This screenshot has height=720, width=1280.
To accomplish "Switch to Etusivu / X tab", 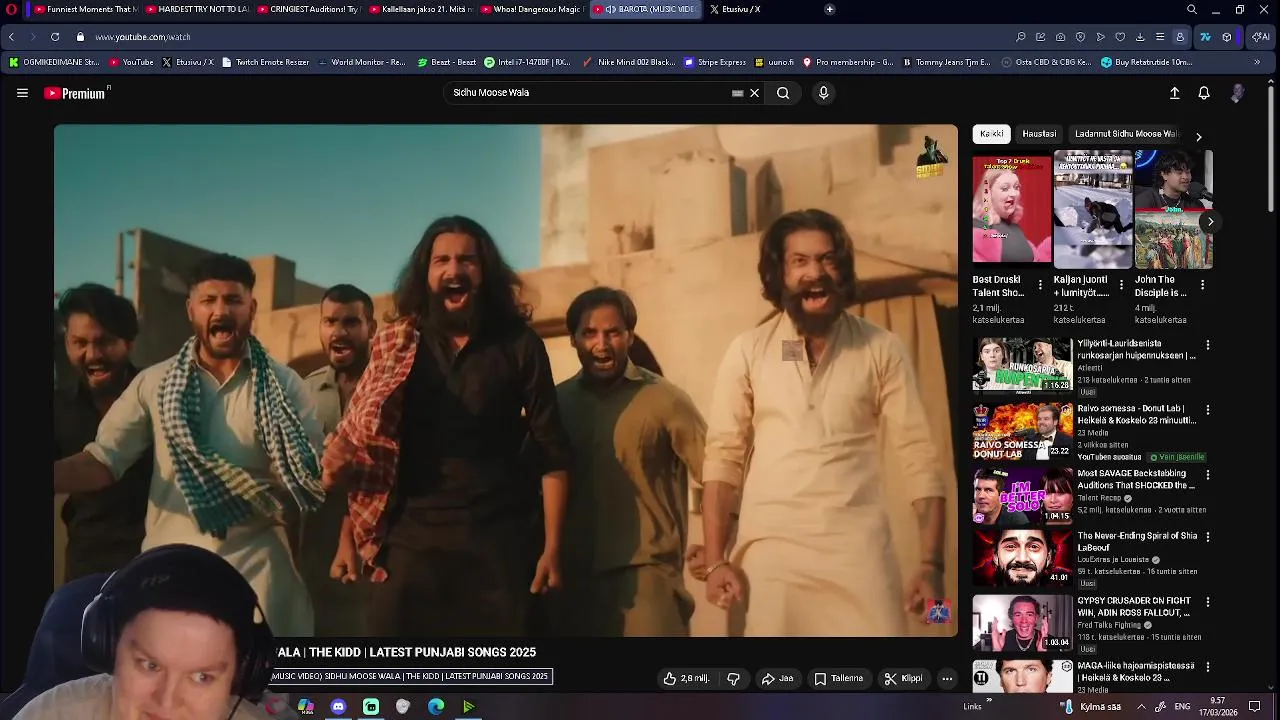I will click(x=758, y=9).
